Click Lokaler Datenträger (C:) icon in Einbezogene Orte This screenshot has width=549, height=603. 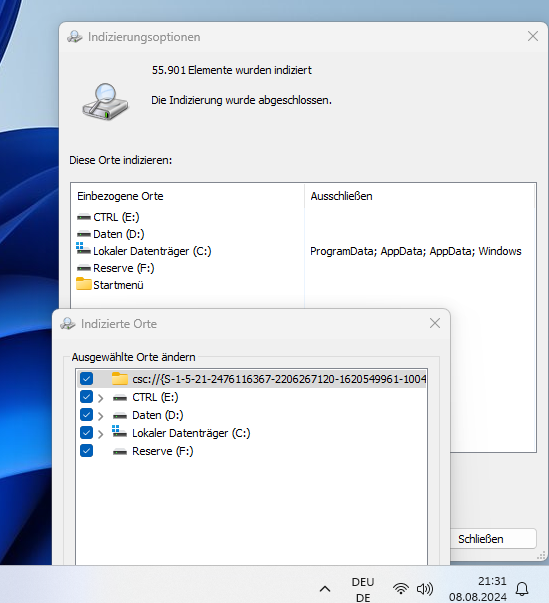[x=83, y=249]
